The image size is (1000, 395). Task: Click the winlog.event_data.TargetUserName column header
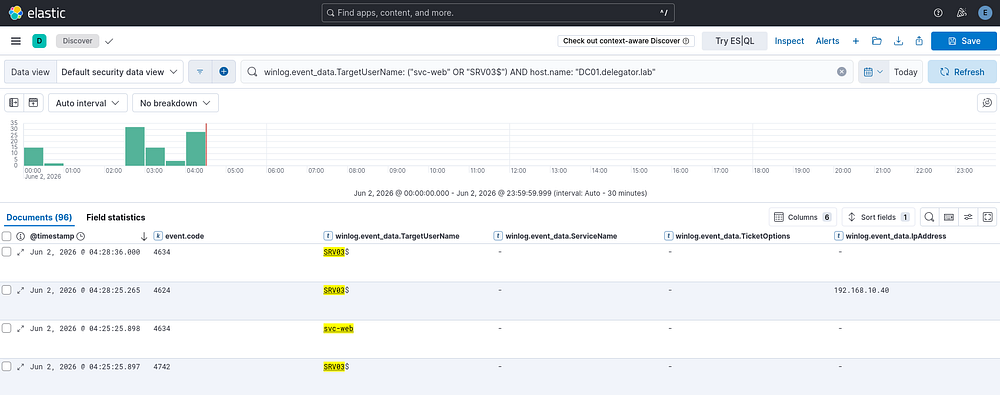[x=397, y=236]
